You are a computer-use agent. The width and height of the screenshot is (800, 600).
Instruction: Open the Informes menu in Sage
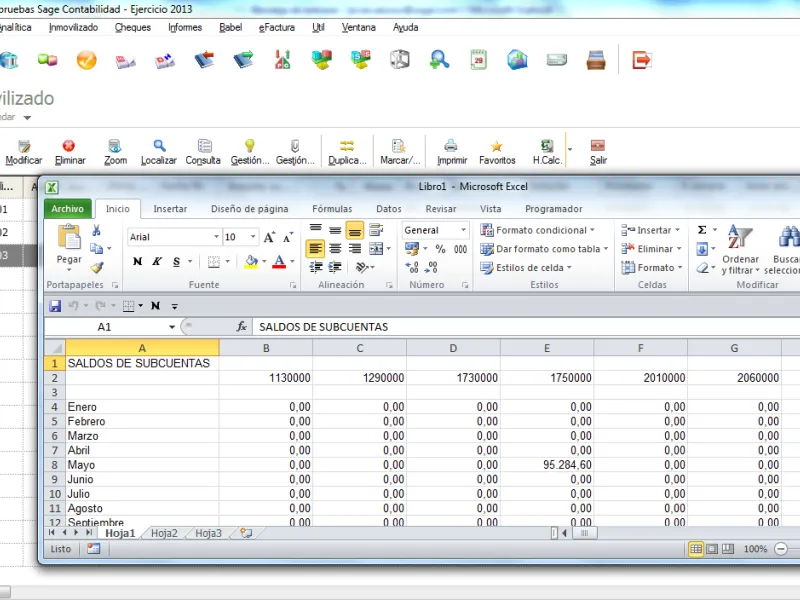tap(185, 28)
